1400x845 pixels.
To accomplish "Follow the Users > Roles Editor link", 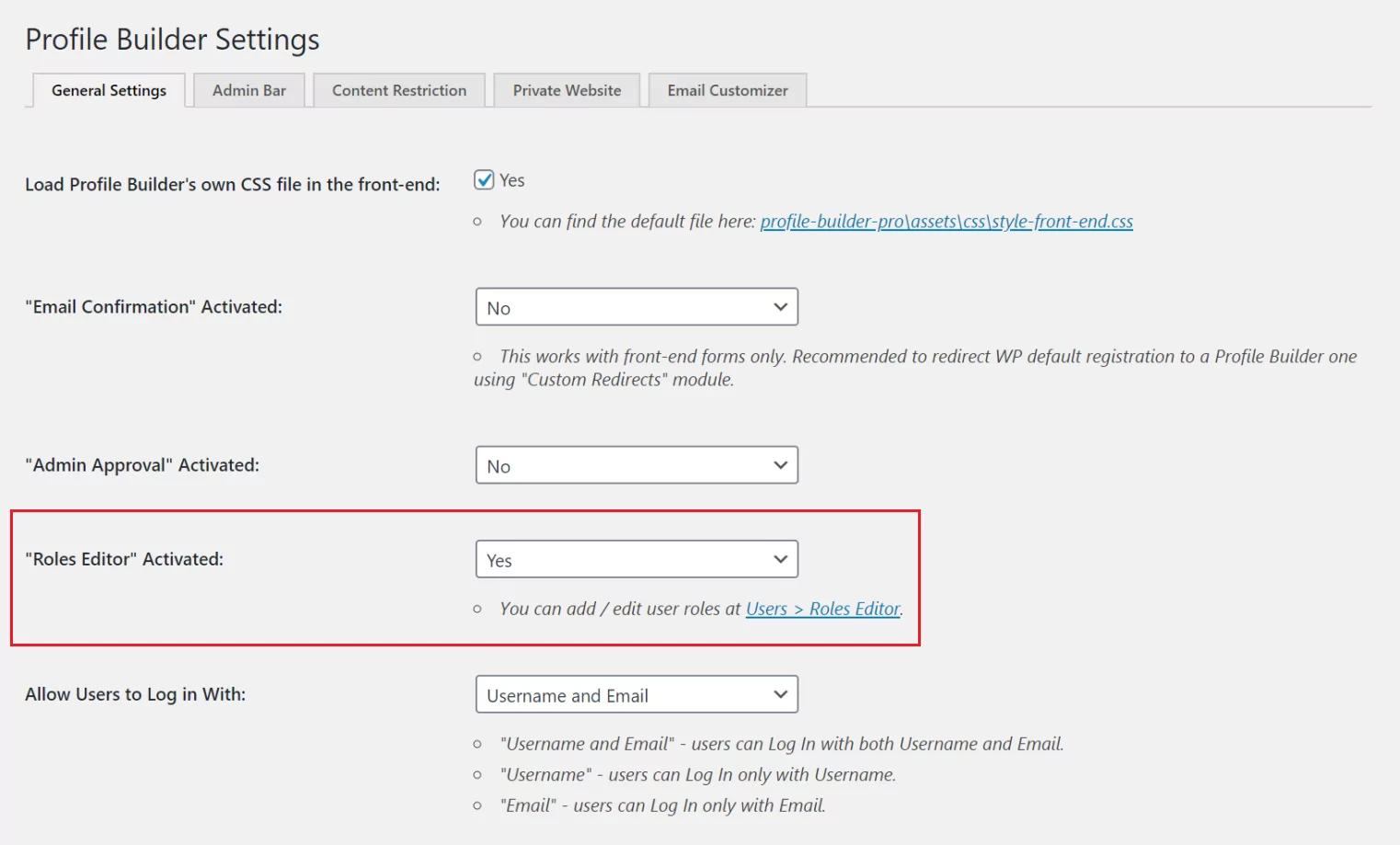I will coord(823,609).
